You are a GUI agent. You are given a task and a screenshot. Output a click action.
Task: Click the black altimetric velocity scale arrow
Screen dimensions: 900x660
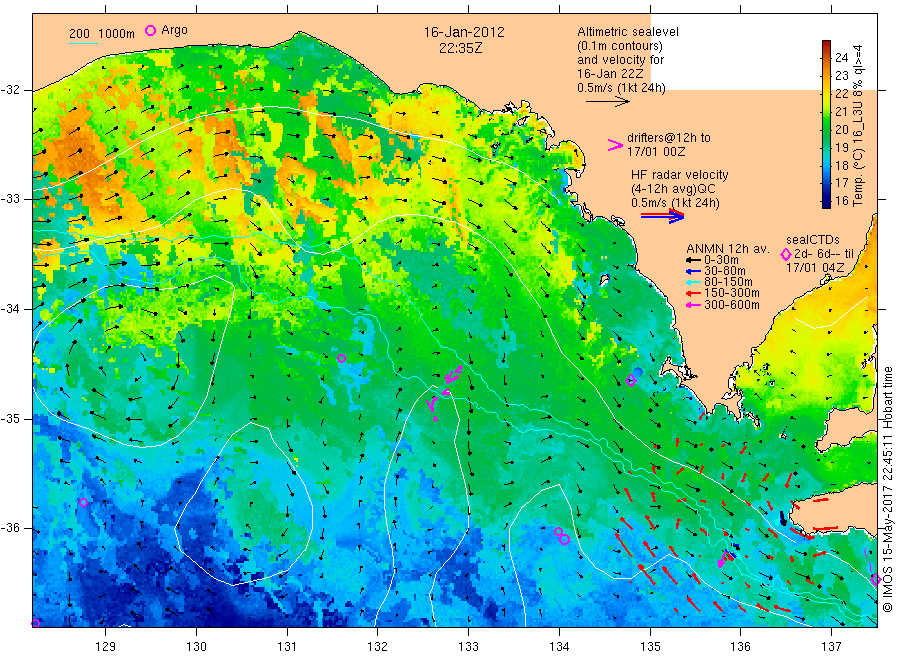click(608, 102)
